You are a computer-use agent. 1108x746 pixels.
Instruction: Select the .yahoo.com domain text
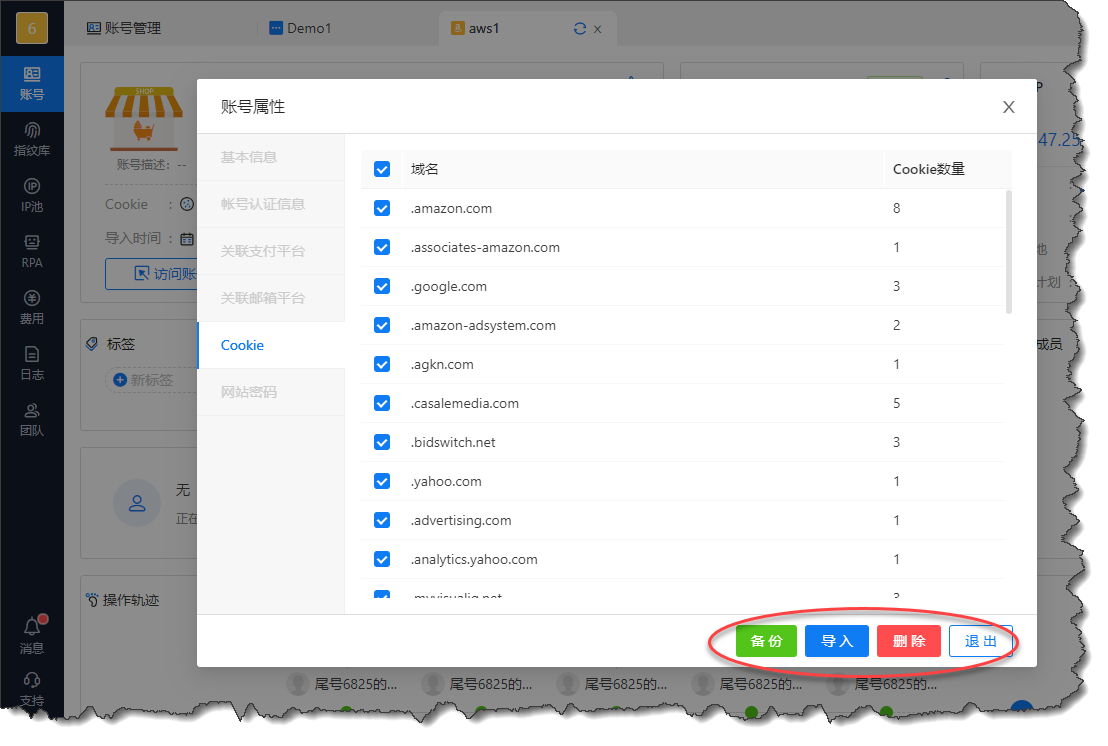pos(446,481)
